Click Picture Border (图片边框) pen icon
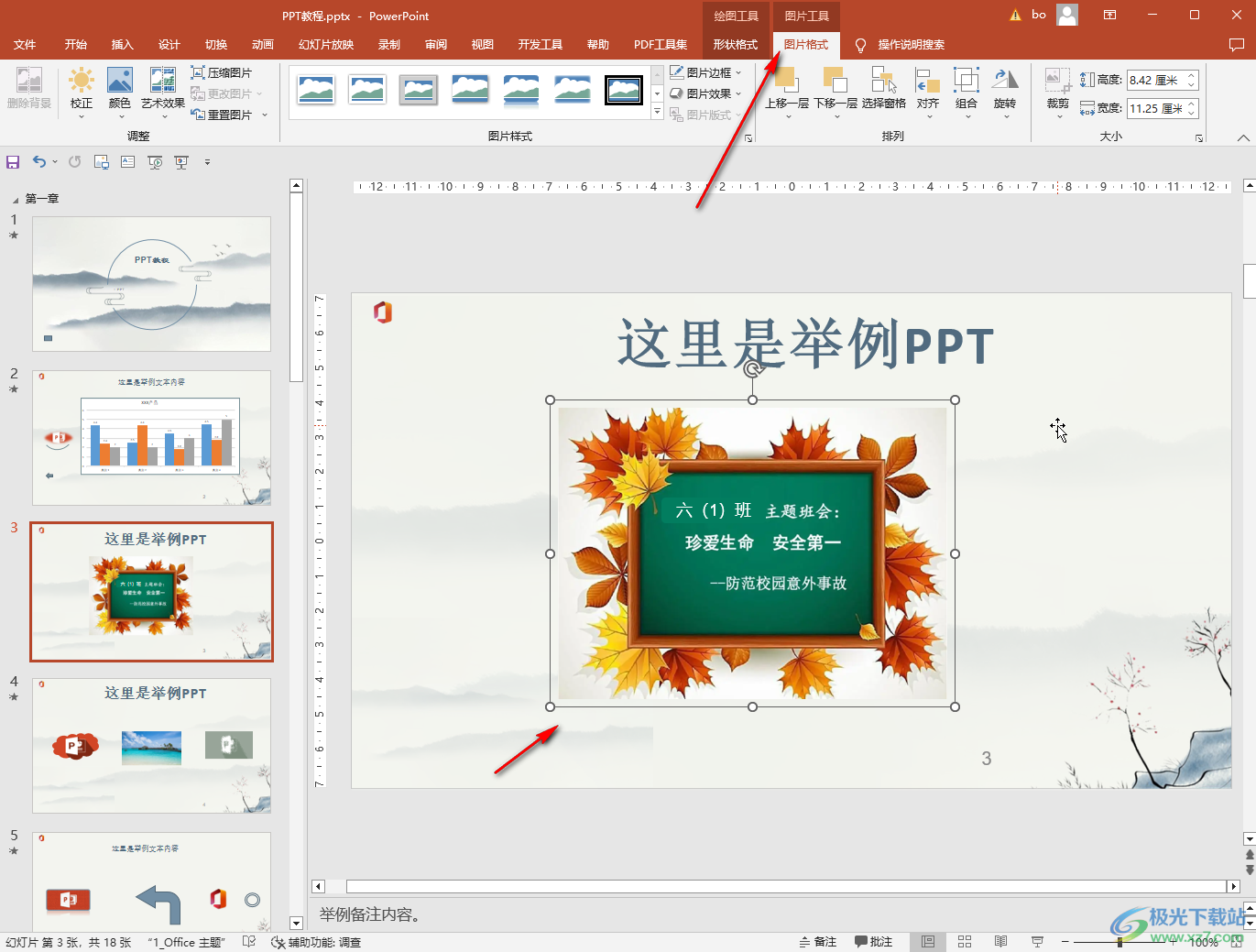This screenshot has height=952, width=1256. pos(677,72)
